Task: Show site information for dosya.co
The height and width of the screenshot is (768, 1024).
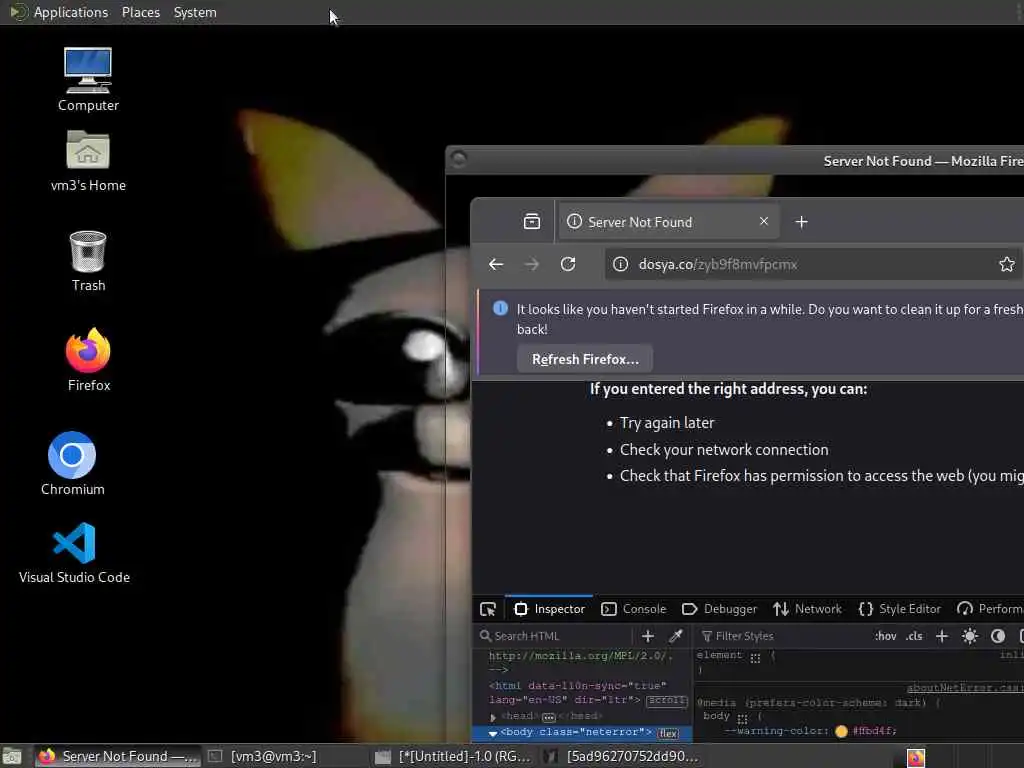Action: coord(620,264)
